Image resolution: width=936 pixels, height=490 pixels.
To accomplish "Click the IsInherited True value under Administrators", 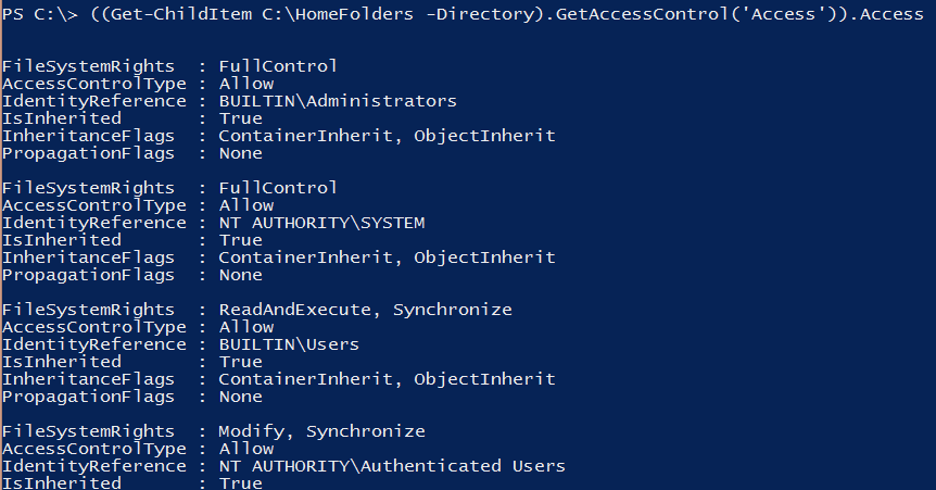I will 240,119.
